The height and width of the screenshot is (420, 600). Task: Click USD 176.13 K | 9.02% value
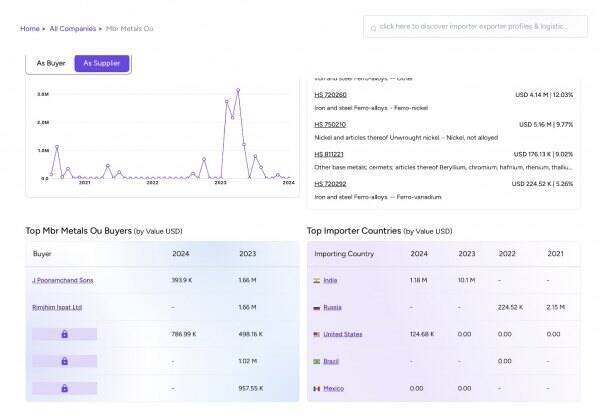pyautogui.click(x=543, y=155)
